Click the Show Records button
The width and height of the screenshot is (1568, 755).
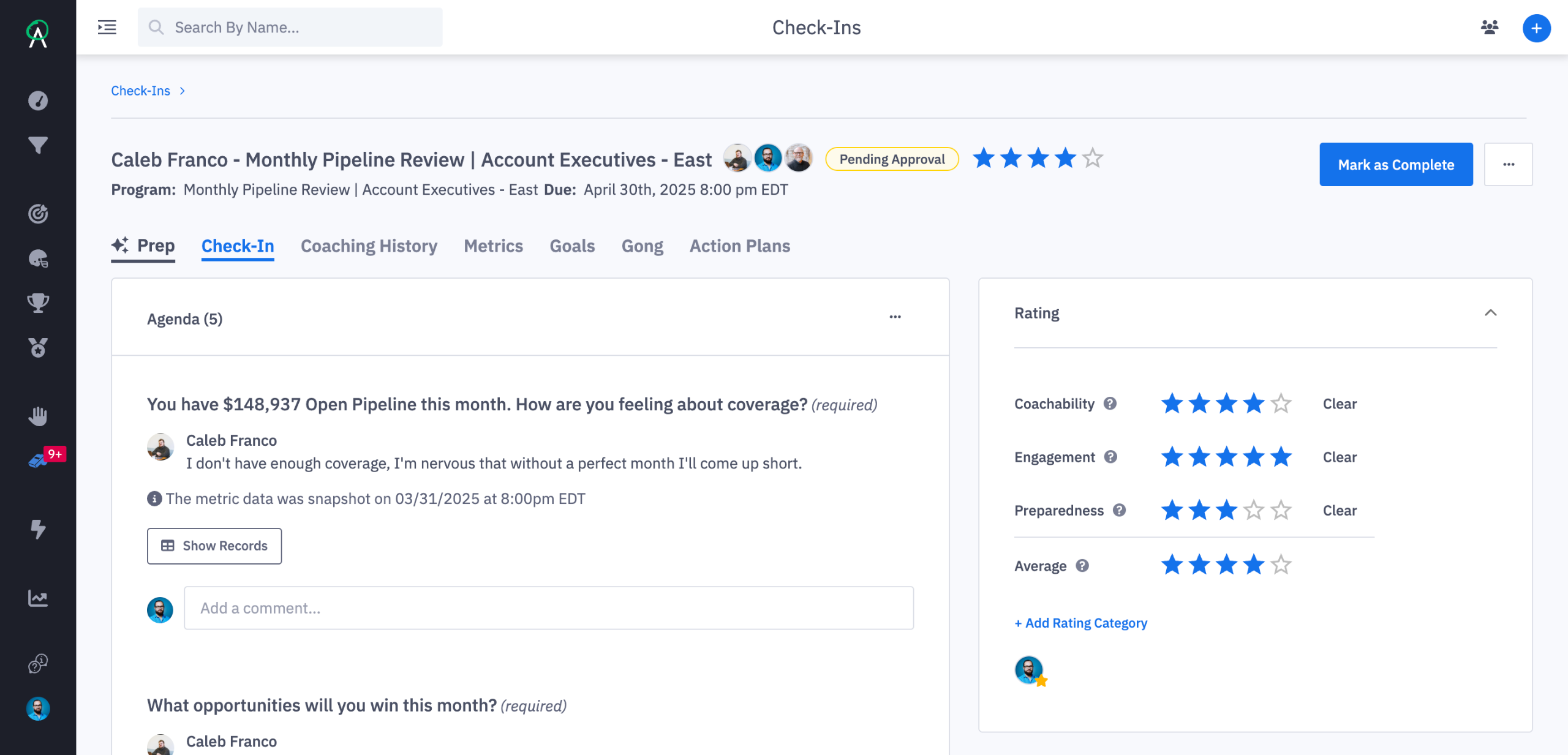[214, 546]
